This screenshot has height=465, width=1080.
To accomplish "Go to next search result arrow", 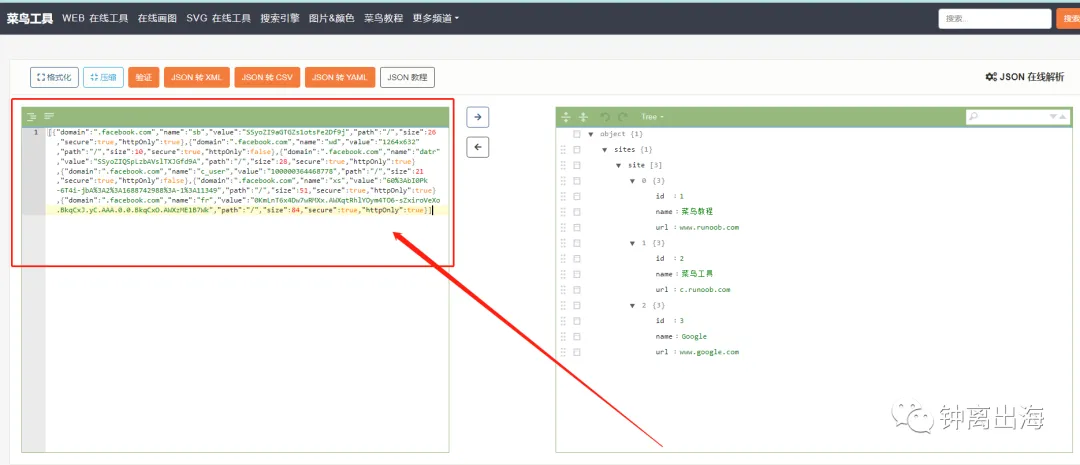I will pyautogui.click(x=1053, y=116).
